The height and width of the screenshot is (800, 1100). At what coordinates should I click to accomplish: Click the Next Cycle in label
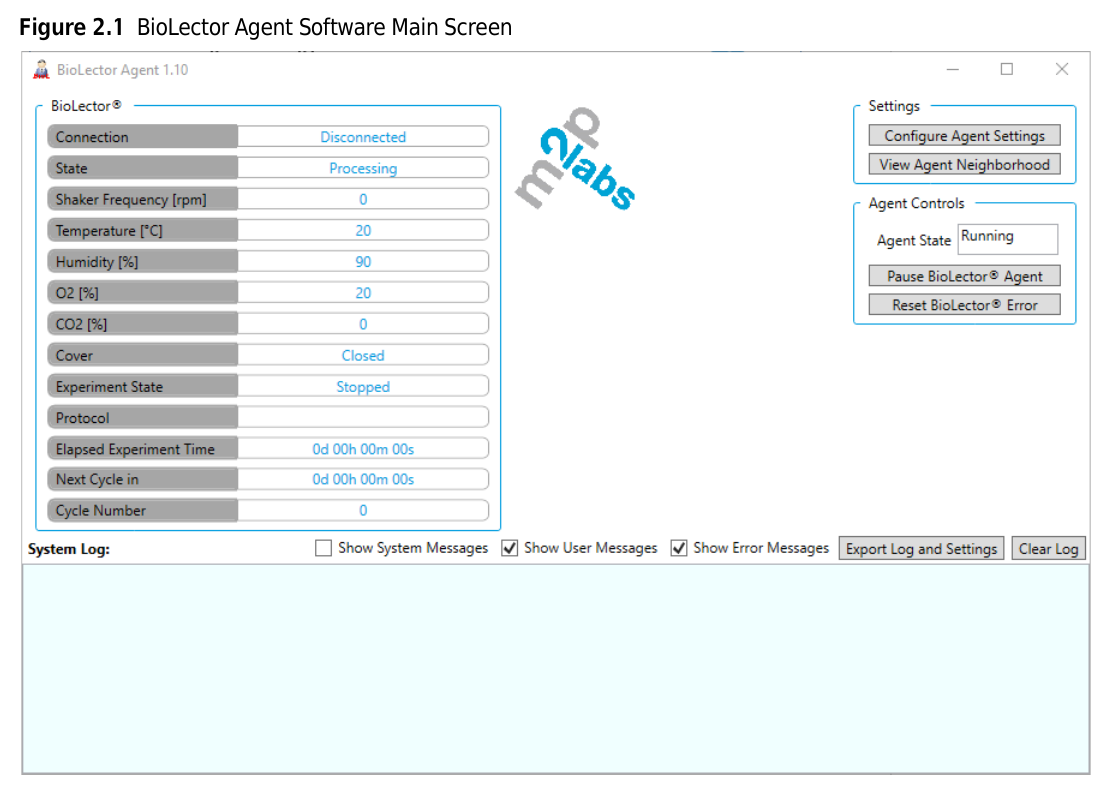(142, 479)
